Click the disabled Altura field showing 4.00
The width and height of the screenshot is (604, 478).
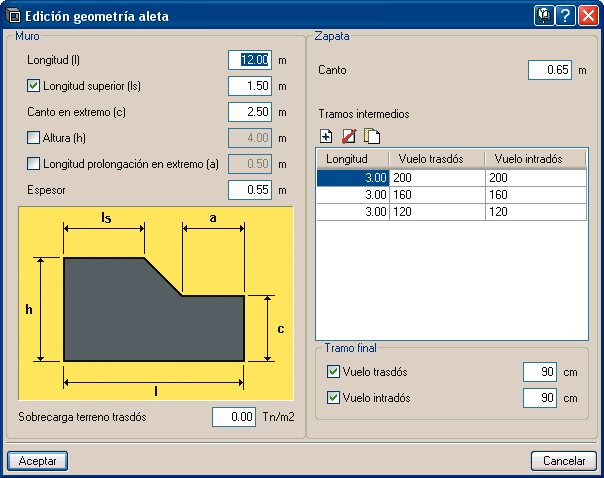(250, 138)
